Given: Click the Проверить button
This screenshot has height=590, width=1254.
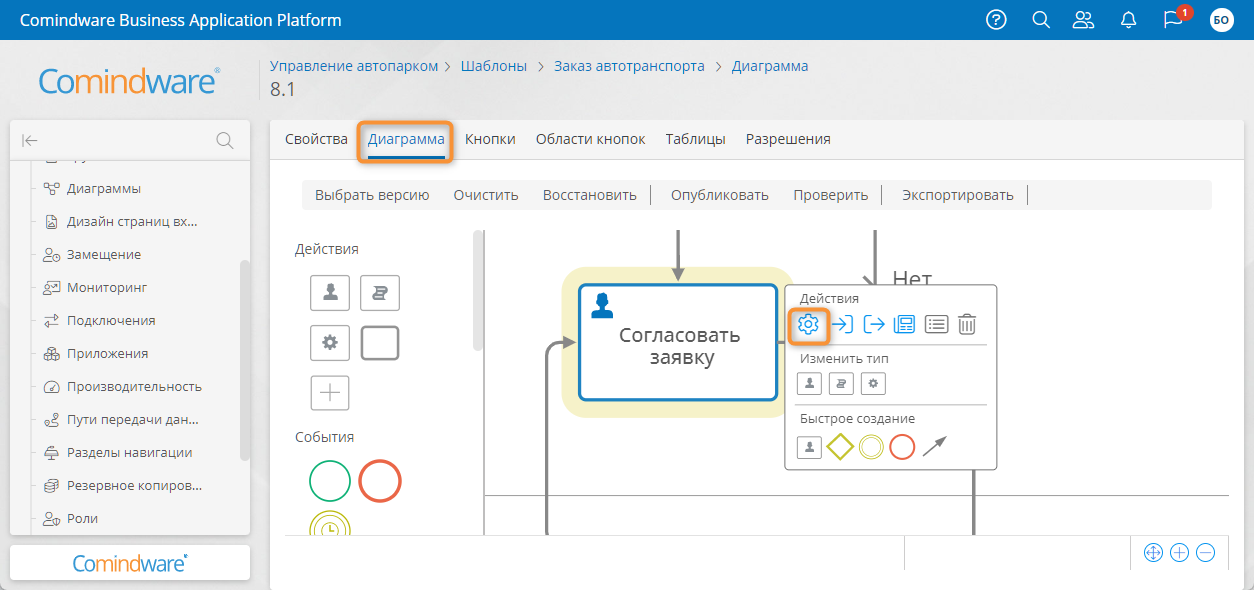Looking at the screenshot, I should pyautogui.click(x=831, y=195).
